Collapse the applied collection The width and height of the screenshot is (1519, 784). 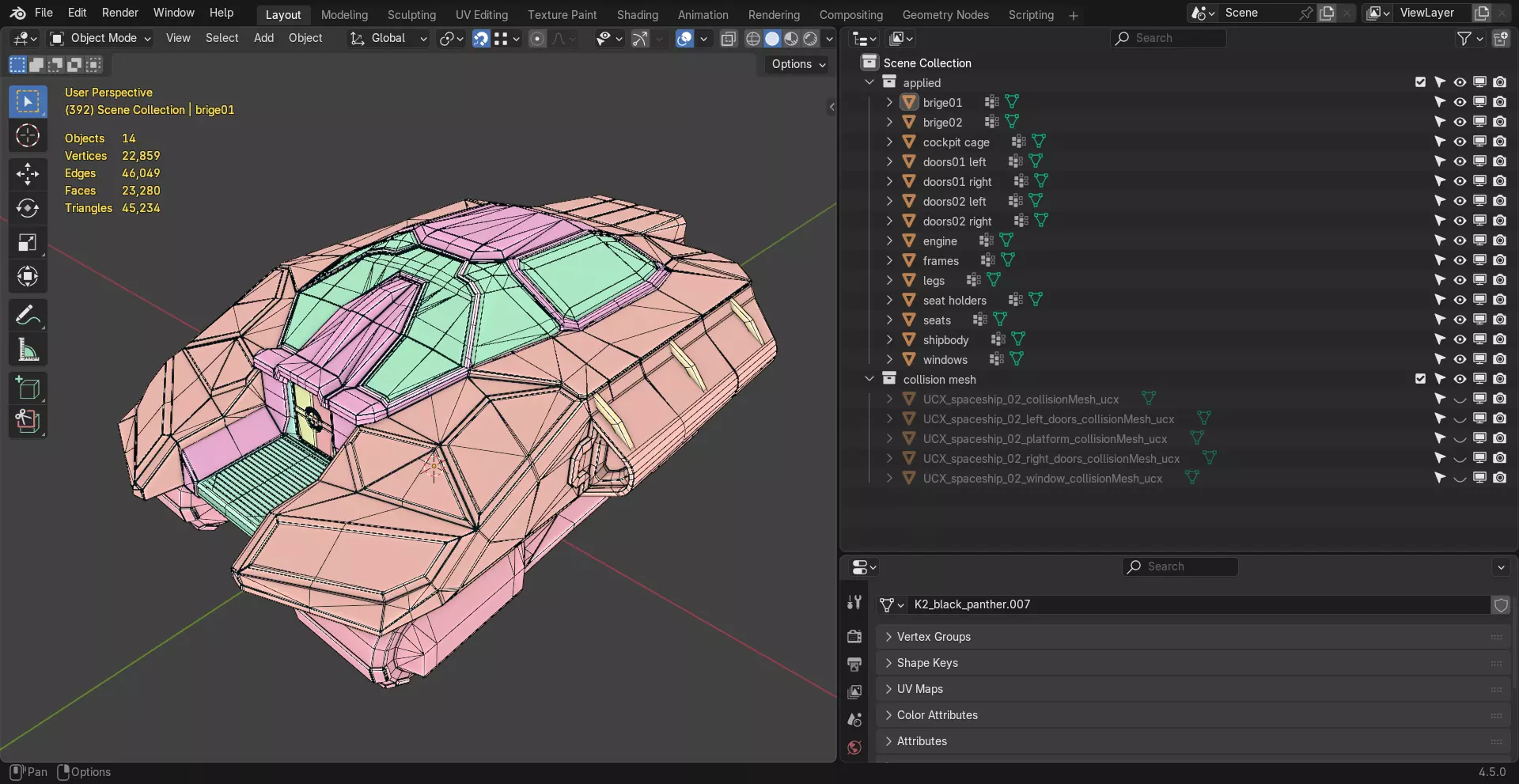pos(869,82)
